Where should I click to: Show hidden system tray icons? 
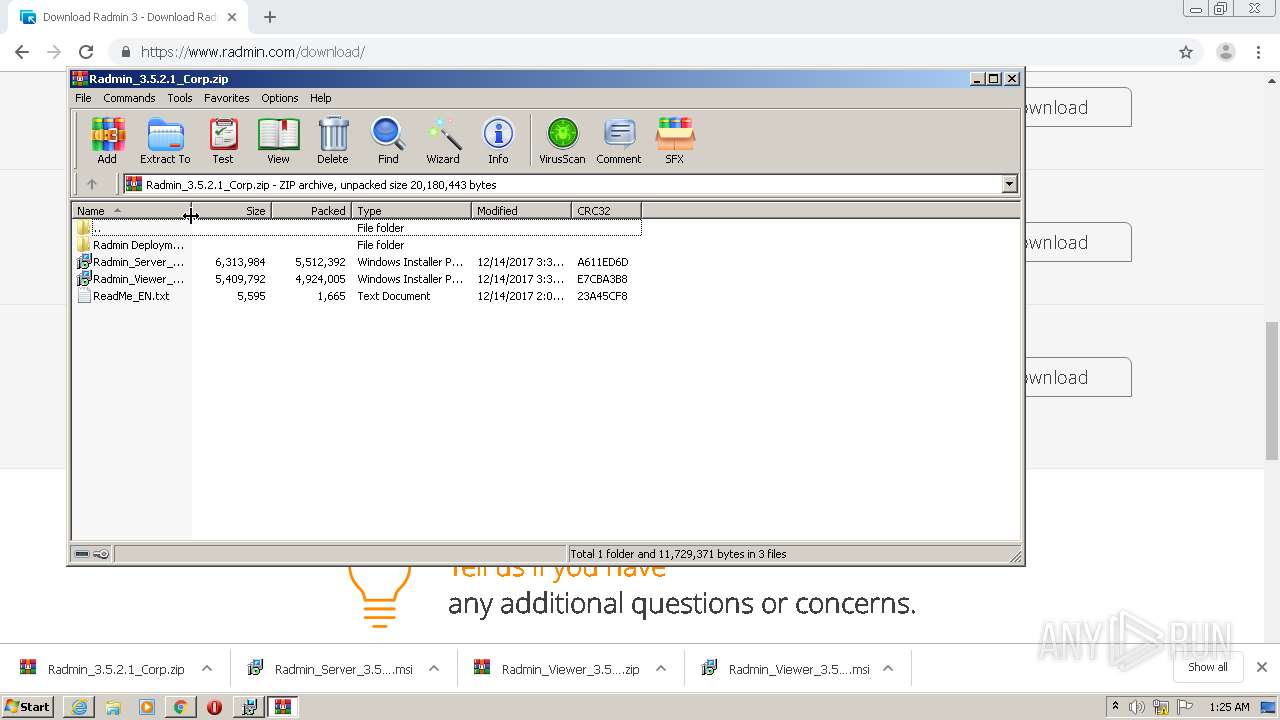(x=1115, y=706)
